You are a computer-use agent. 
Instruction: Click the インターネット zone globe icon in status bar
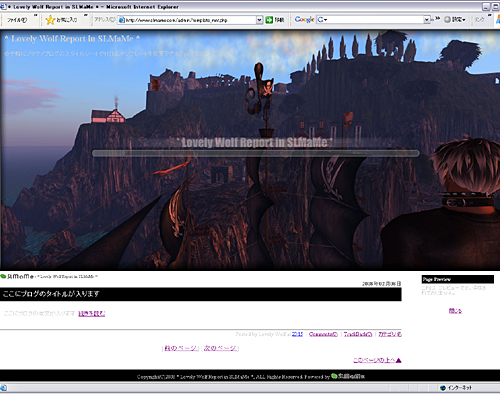(443, 388)
